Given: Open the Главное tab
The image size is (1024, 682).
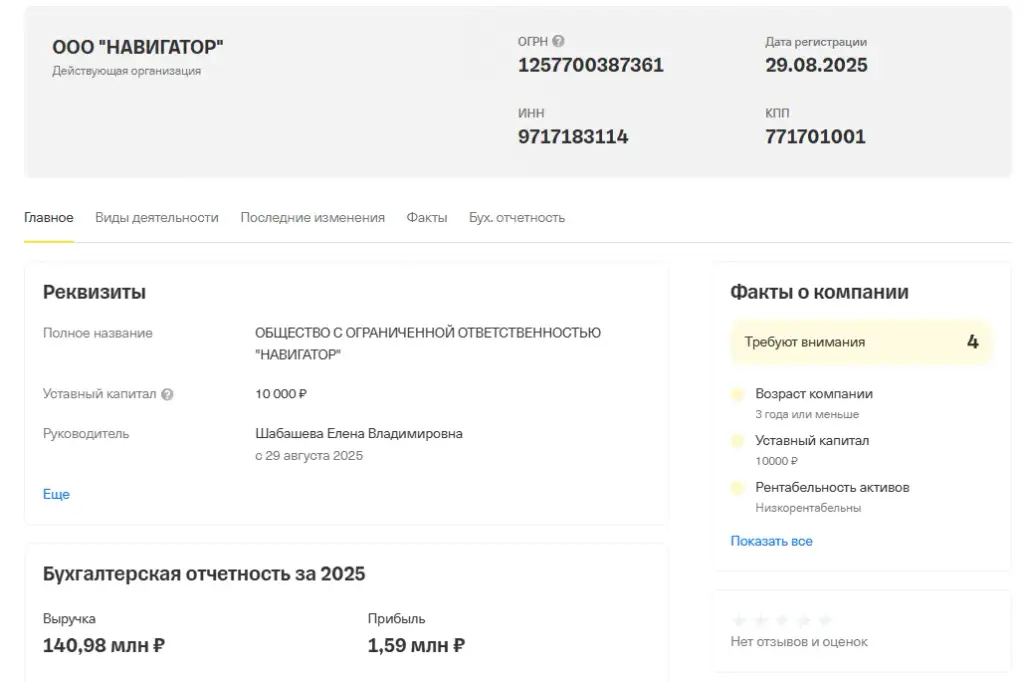Looking at the screenshot, I should [49, 218].
